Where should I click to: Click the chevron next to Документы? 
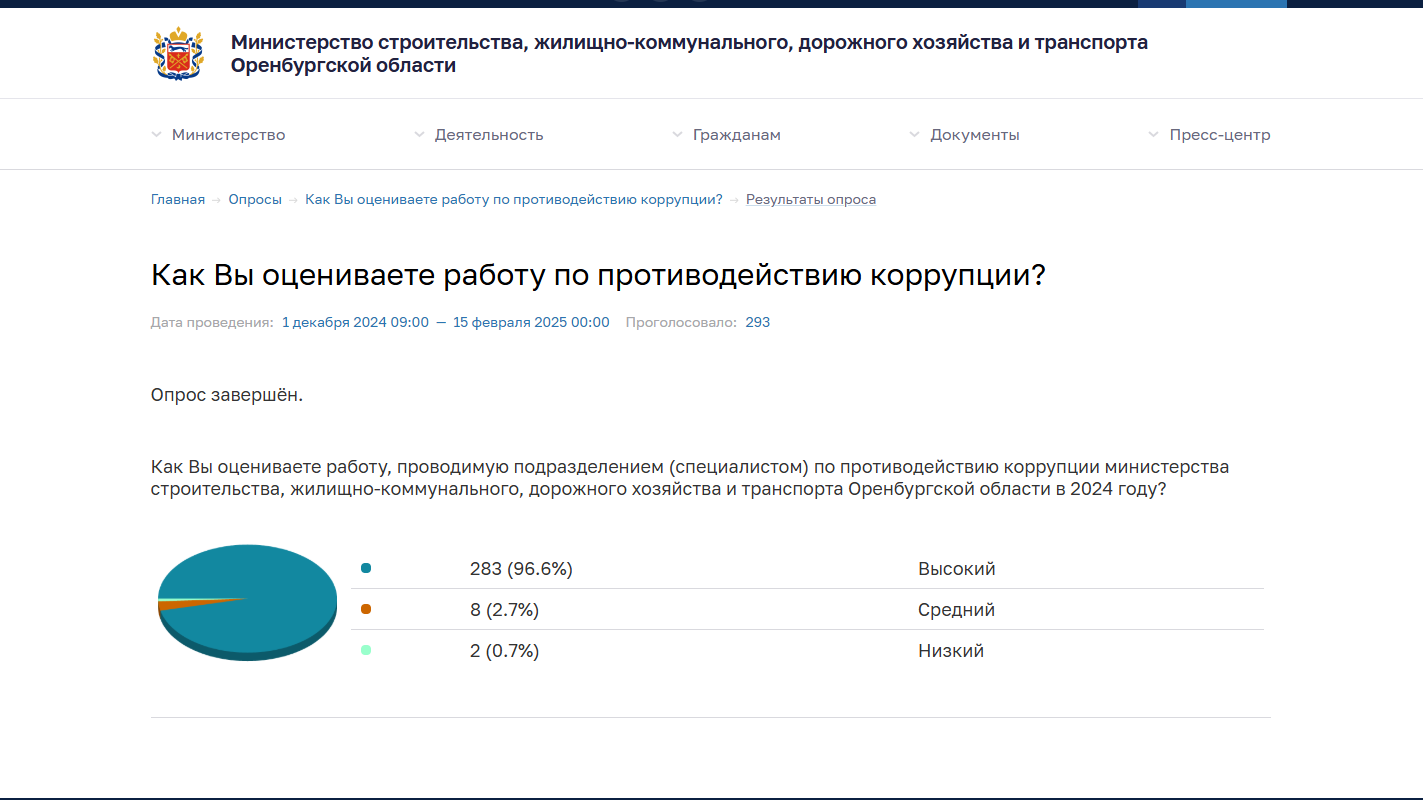point(914,135)
